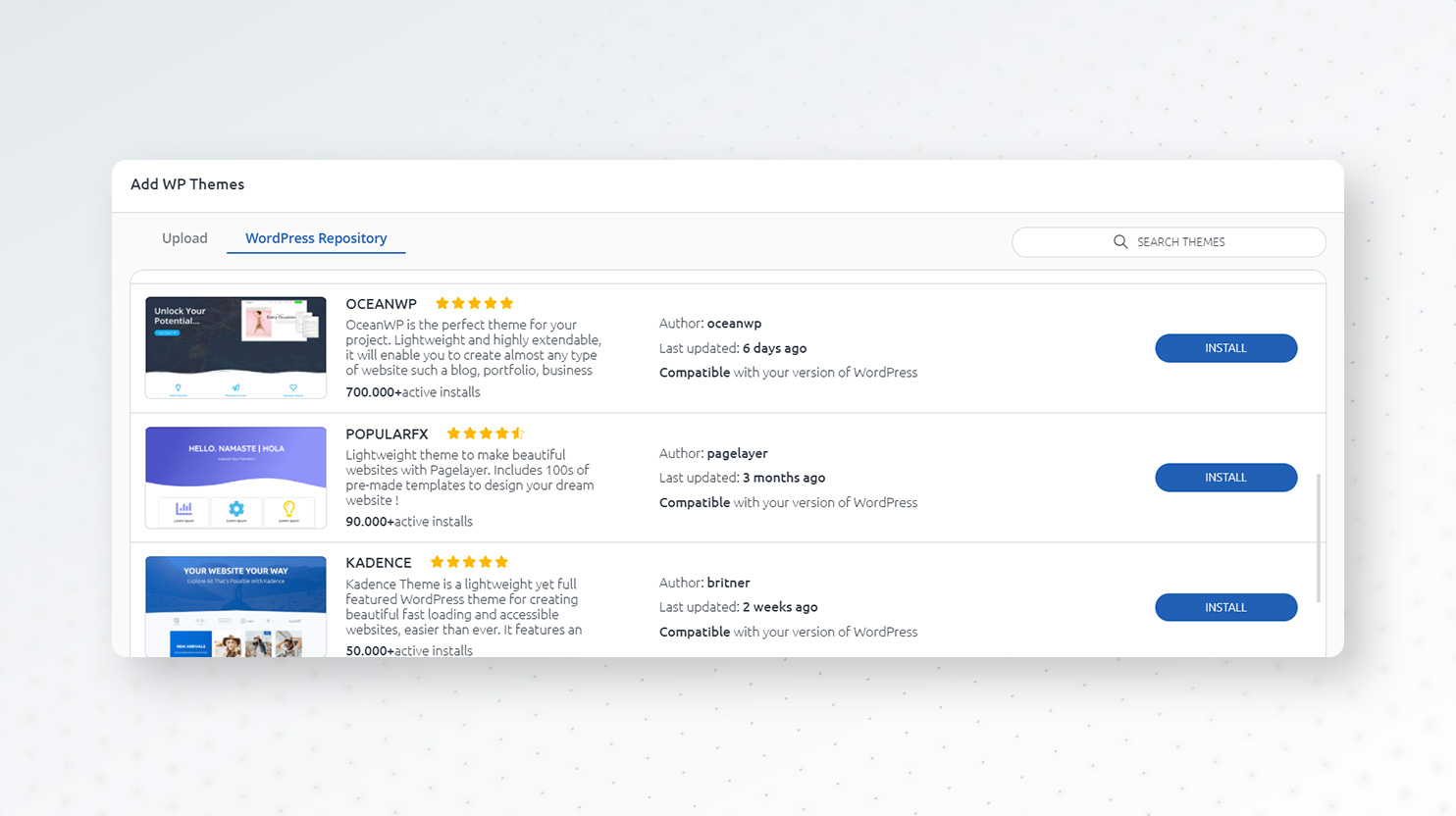Click the OCEANWP theme title
The width and height of the screenshot is (1456, 816).
(381, 304)
